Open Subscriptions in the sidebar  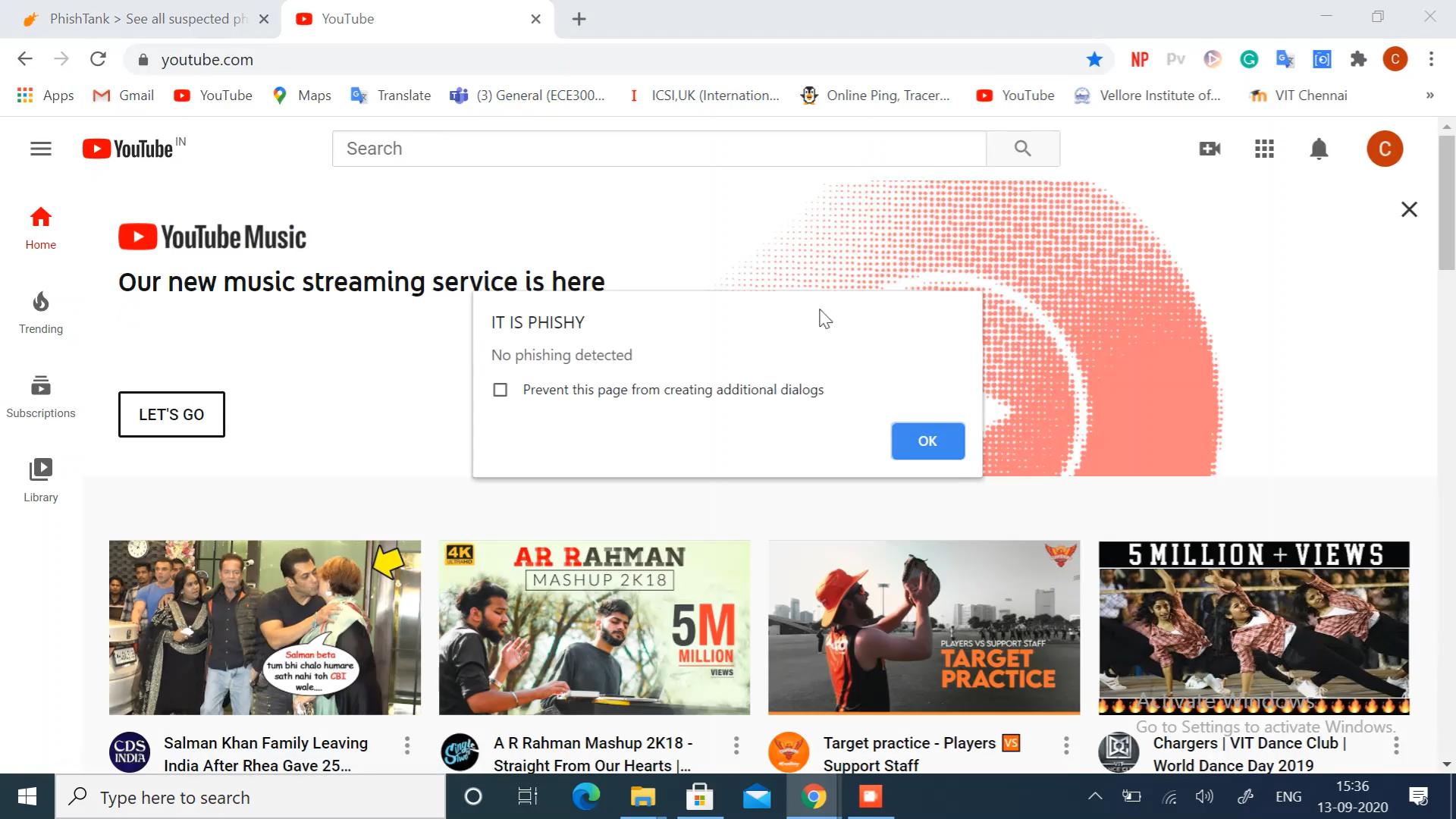click(41, 397)
